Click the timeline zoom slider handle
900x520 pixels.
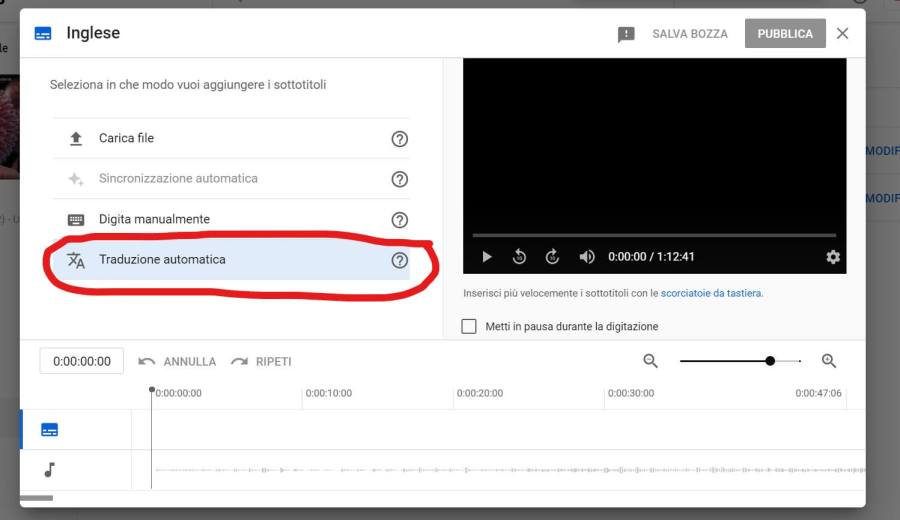coord(770,361)
